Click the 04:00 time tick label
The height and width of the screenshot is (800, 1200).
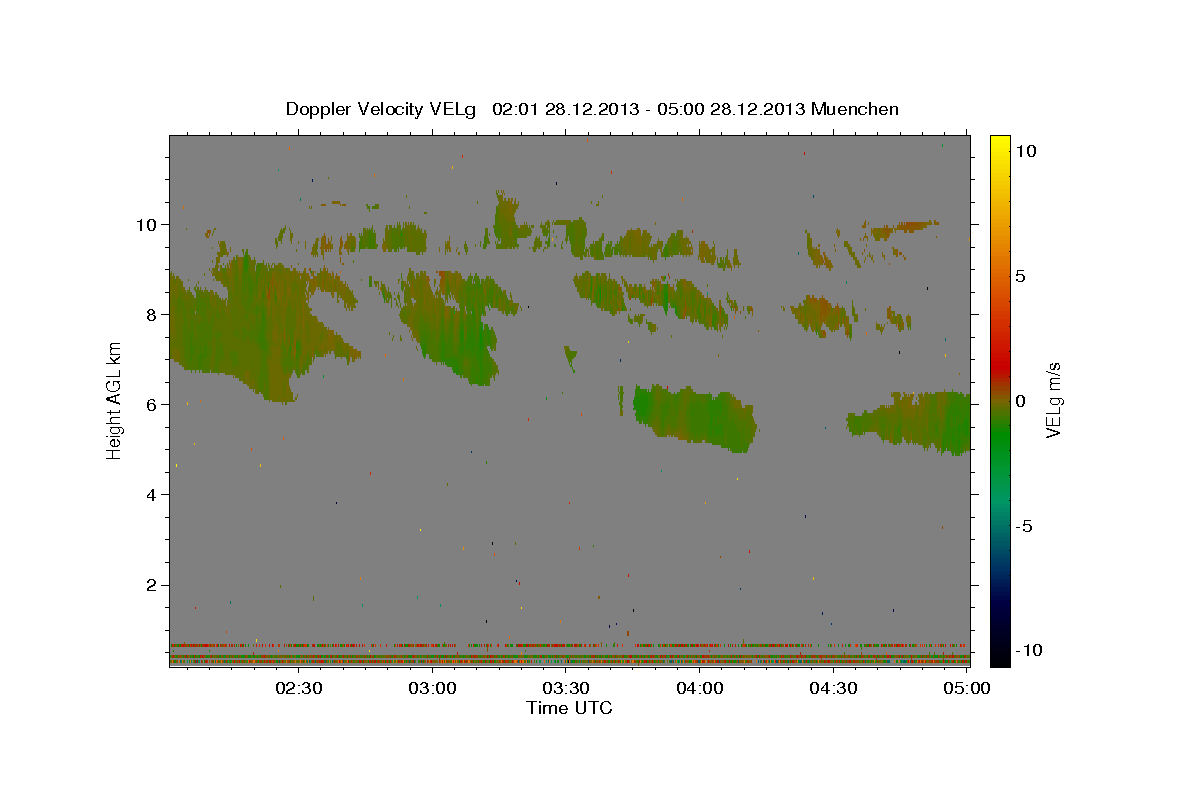[700, 688]
